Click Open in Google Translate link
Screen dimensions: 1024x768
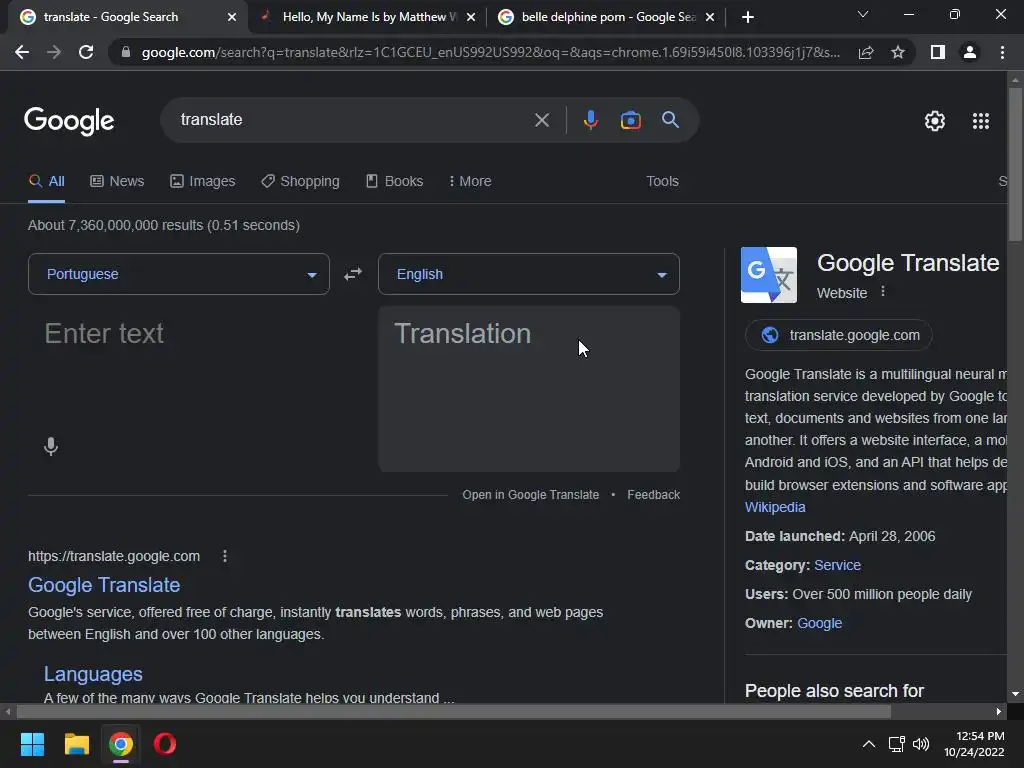(x=530, y=494)
